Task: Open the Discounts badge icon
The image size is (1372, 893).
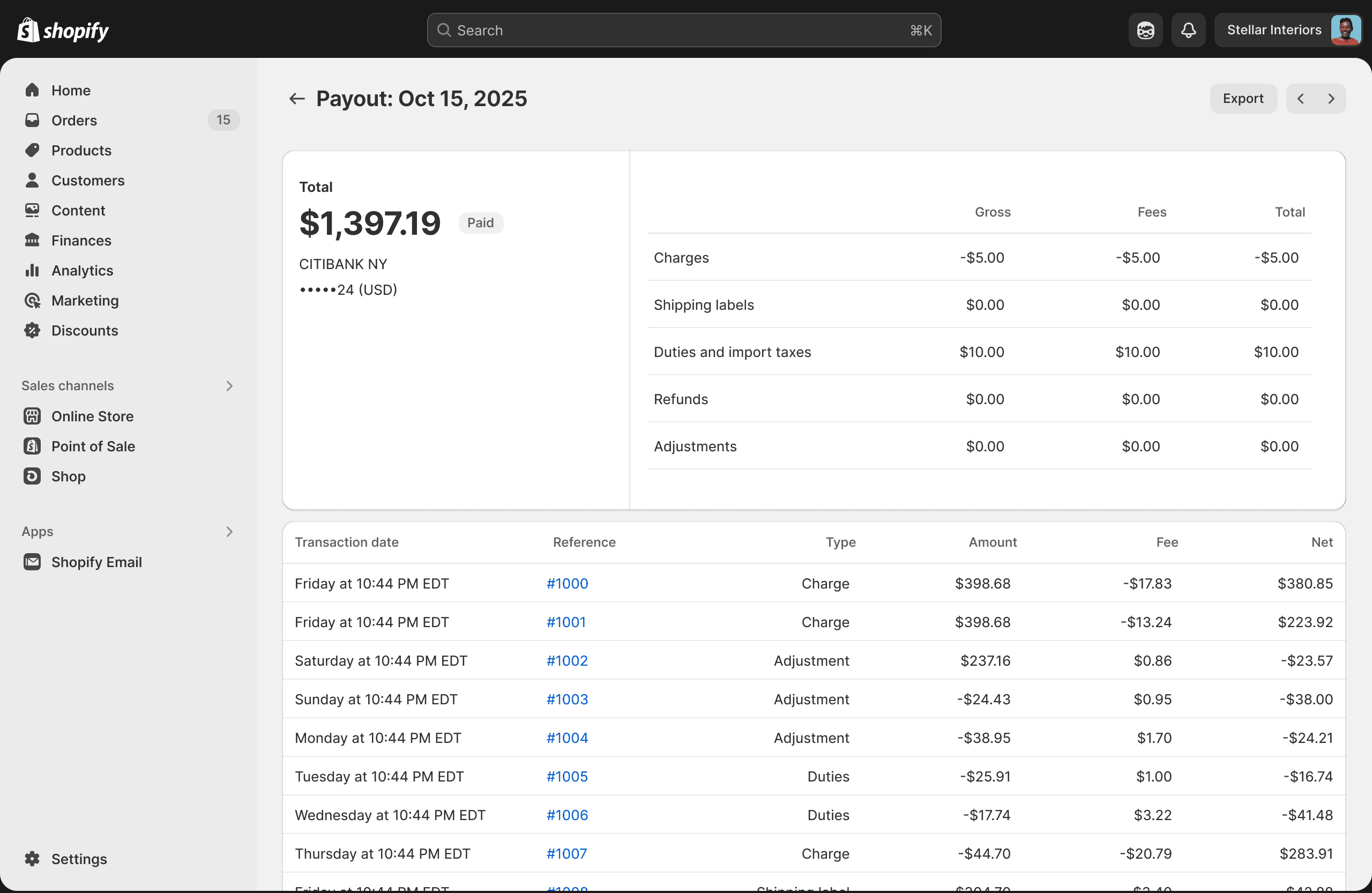Action: (x=32, y=330)
